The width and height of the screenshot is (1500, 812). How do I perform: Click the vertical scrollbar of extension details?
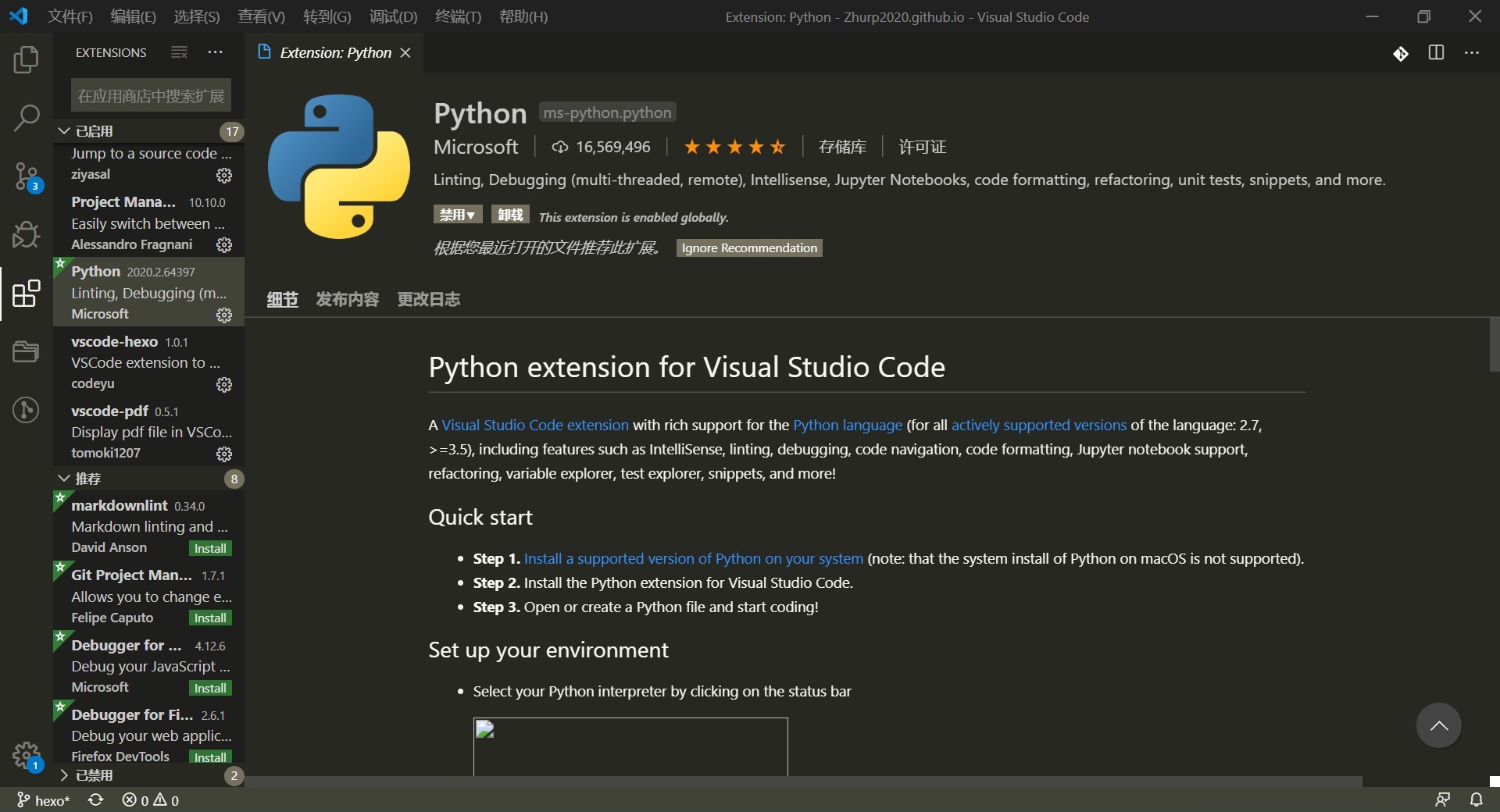point(1495,345)
